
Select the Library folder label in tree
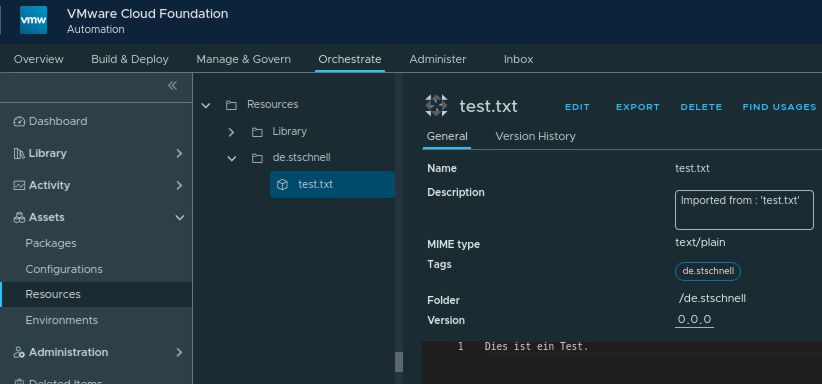pos(289,132)
